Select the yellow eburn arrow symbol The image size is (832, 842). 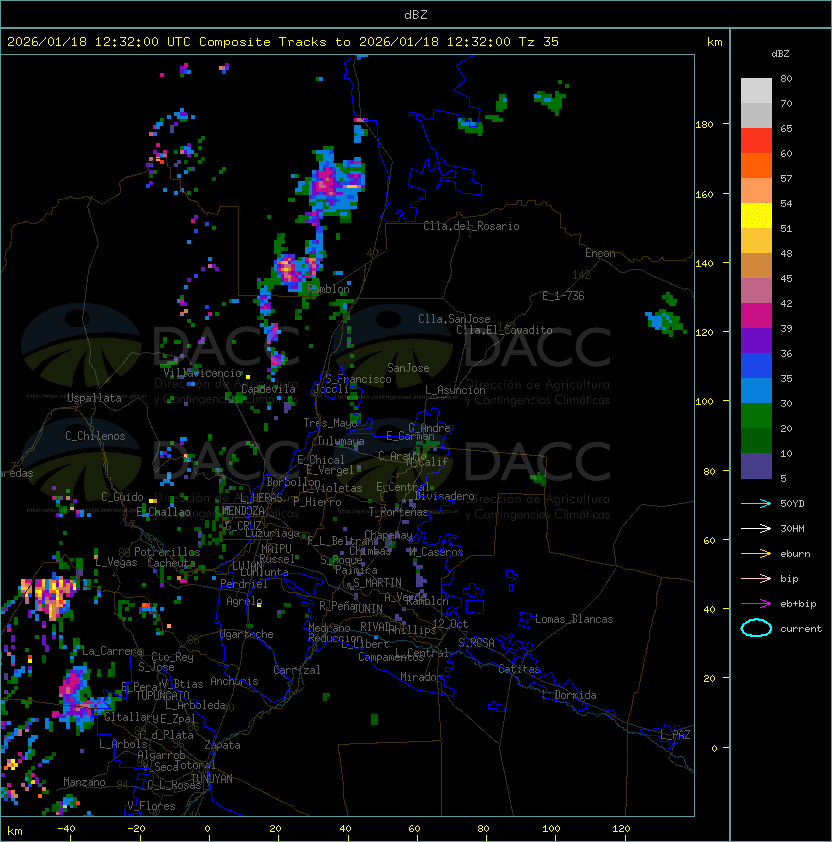pyautogui.click(x=756, y=554)
